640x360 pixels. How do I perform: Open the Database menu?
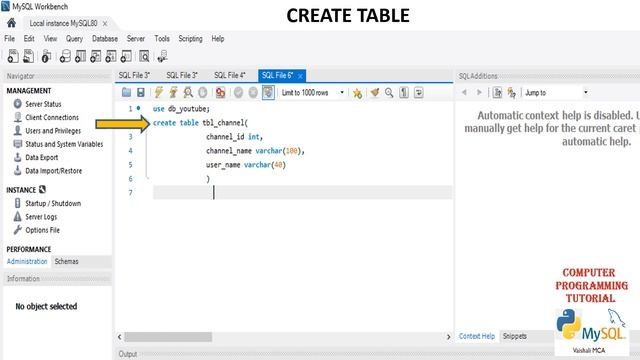click(x=105, y=39)
